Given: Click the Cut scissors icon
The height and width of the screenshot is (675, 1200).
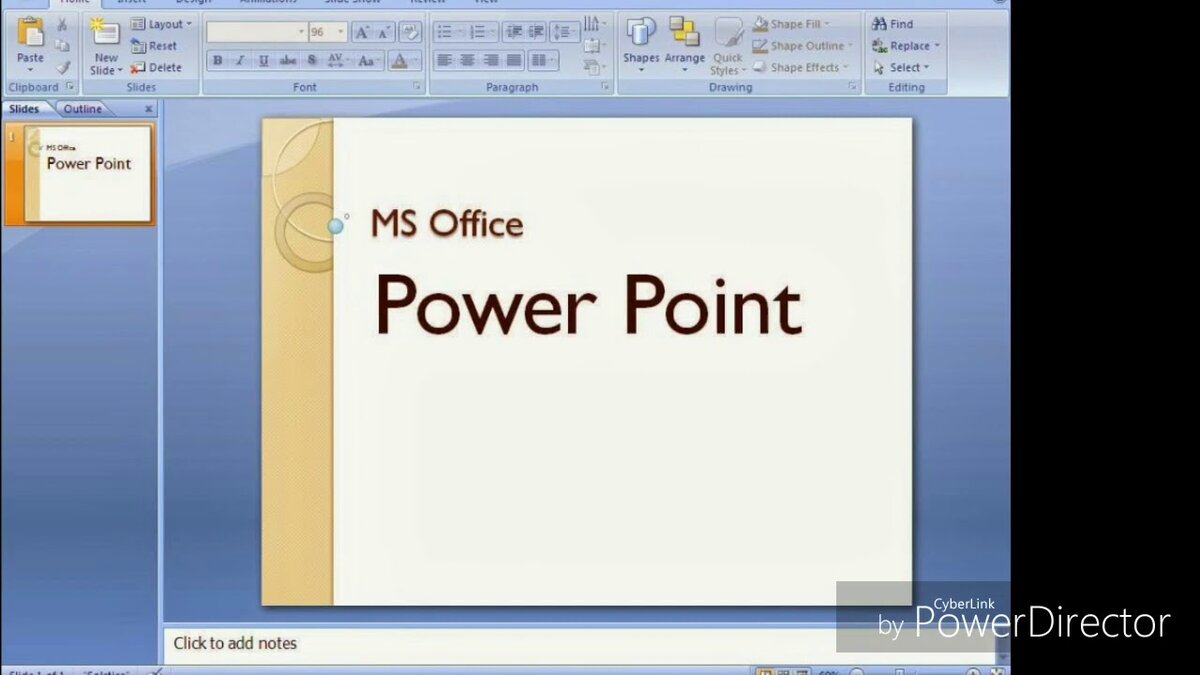Looking at the screenshot, I should tap(62, 25).
